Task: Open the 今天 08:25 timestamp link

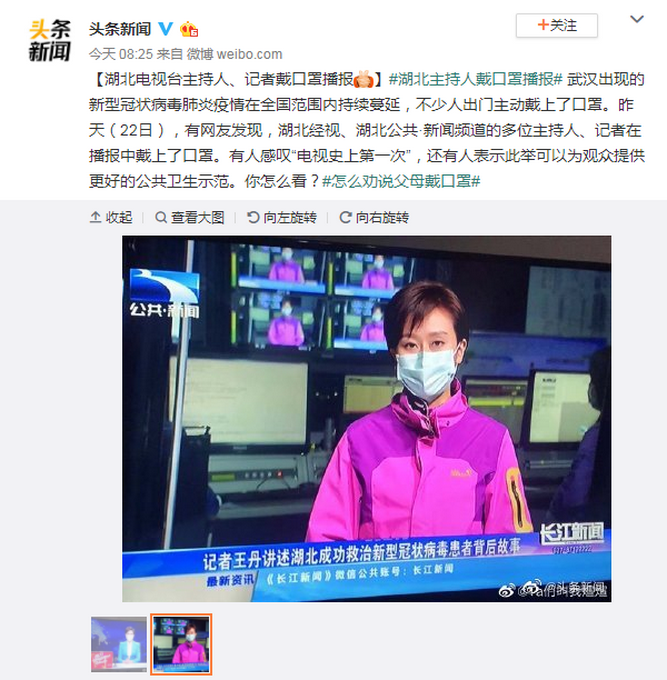Action: [x=121, y=54]
